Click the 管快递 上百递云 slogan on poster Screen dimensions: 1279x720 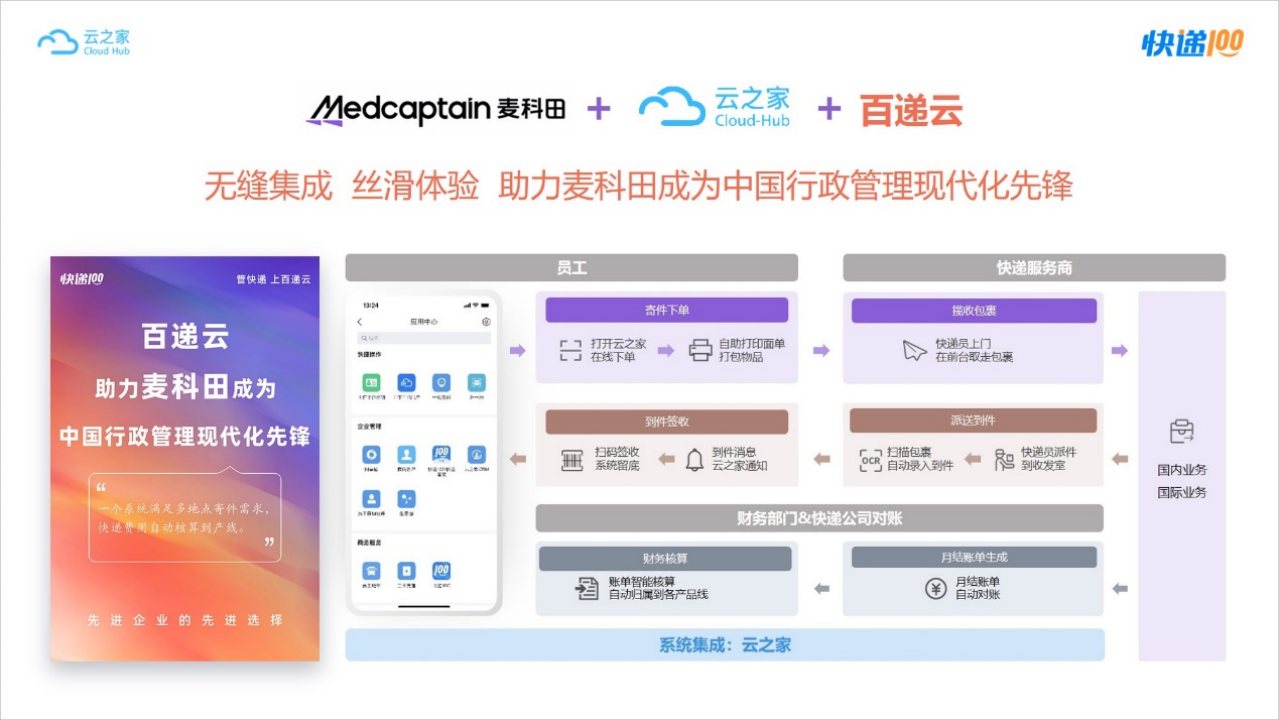pos(273,280)
